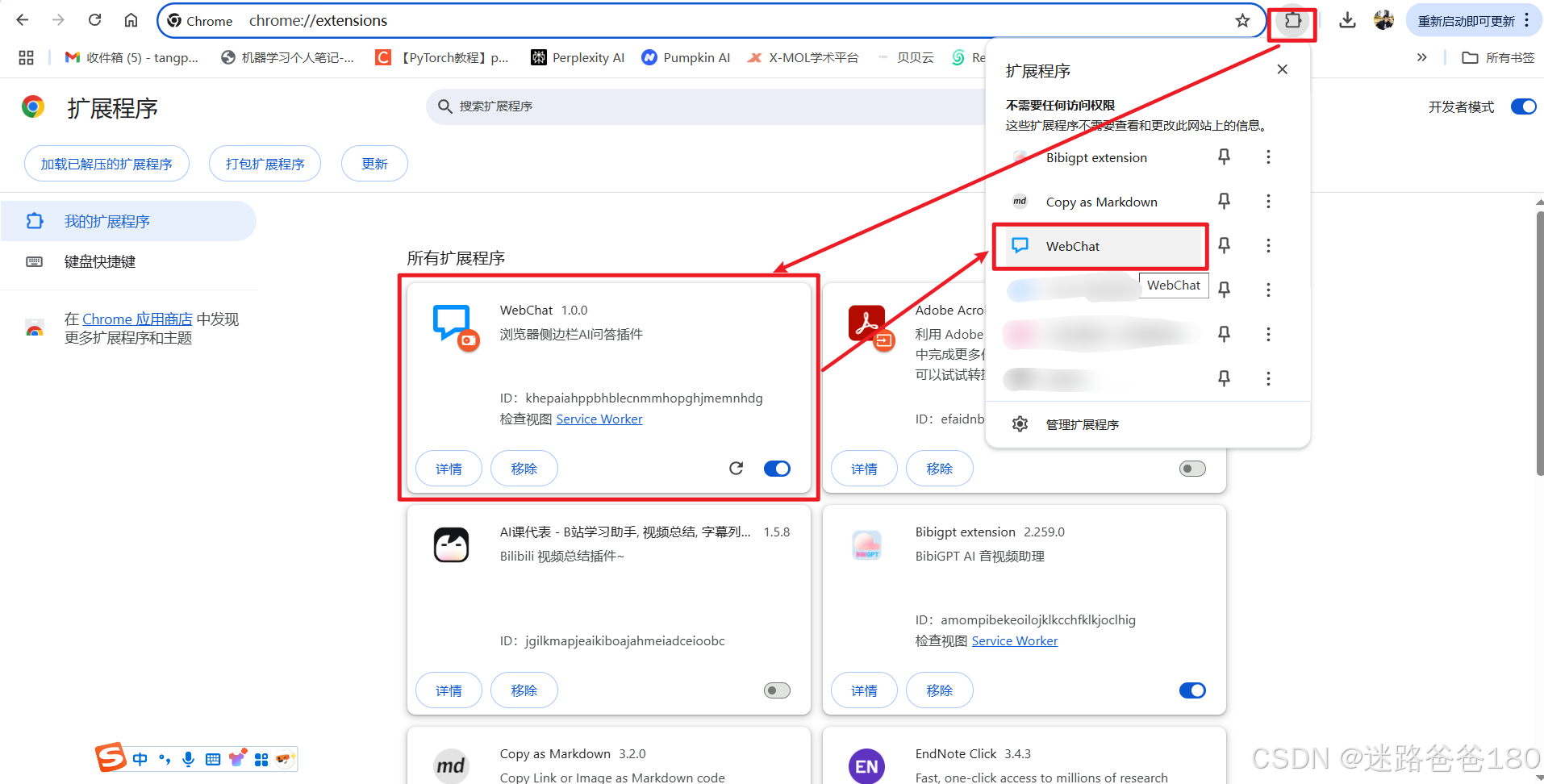Viewport: 1544px width, 784px height.
Task: Toggle off the WebChat extension switch
Action: point(777,469)
